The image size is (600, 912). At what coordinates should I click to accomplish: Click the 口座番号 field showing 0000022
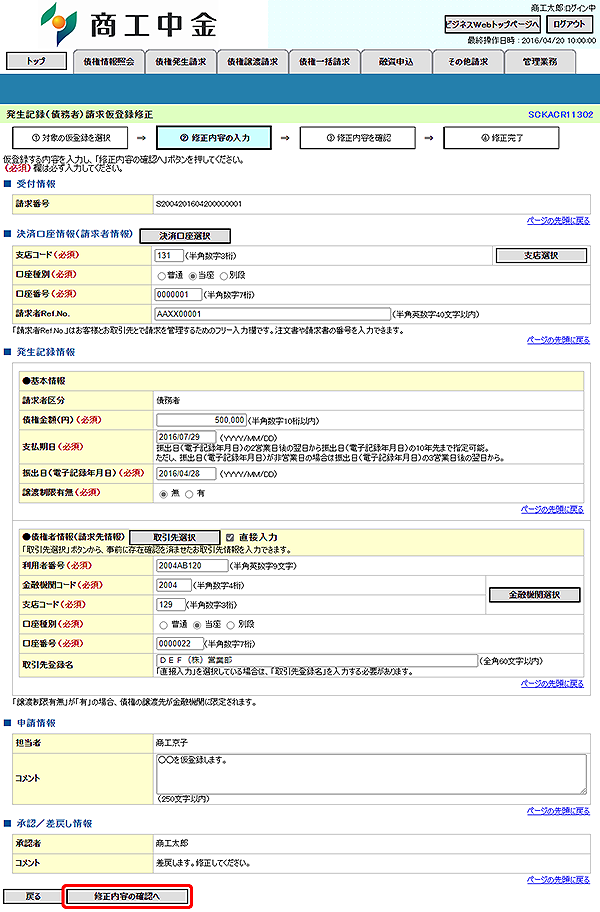180,643
